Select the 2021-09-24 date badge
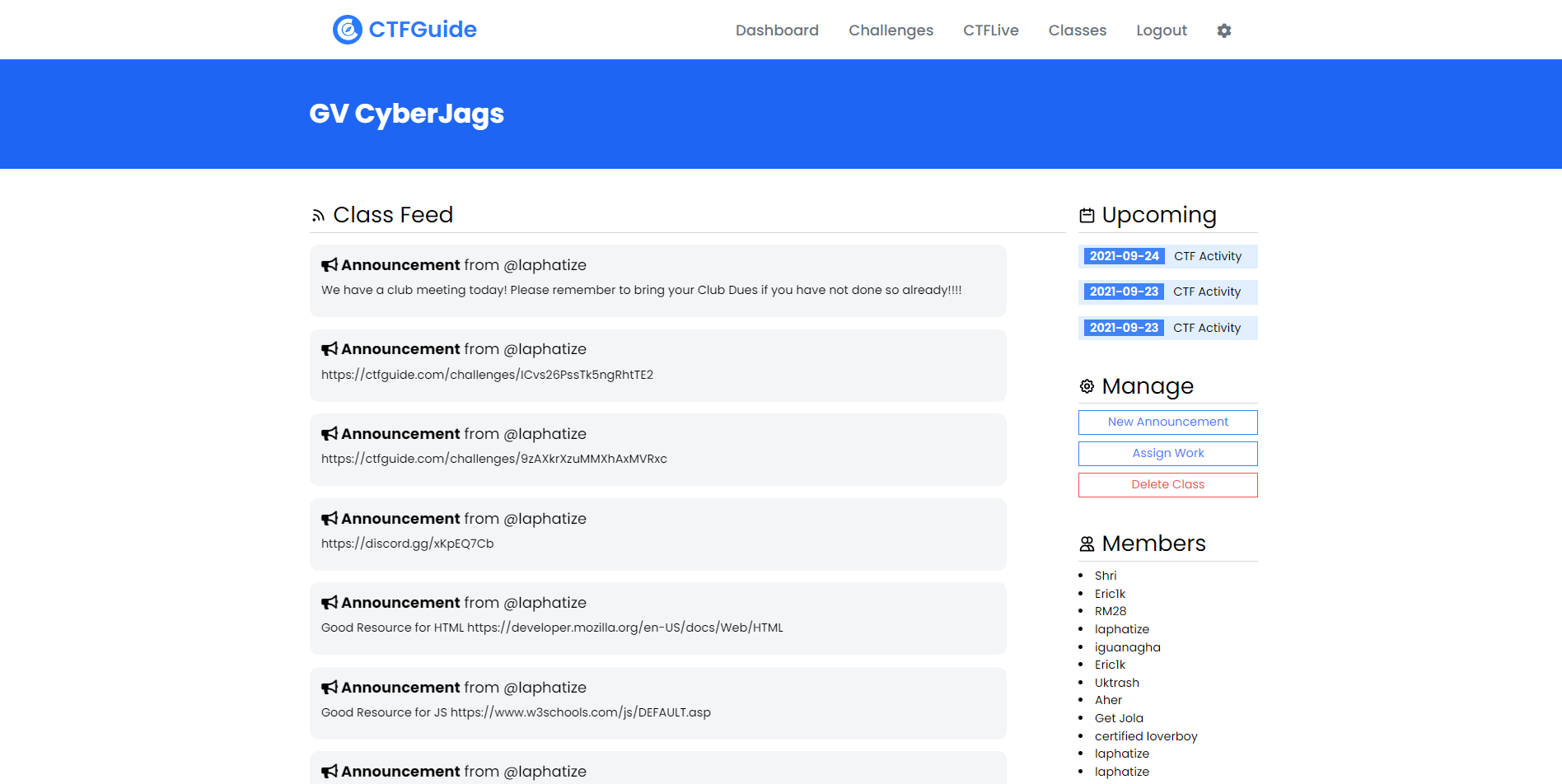This screenshot has width=1562, height=784. [1124, 256]
